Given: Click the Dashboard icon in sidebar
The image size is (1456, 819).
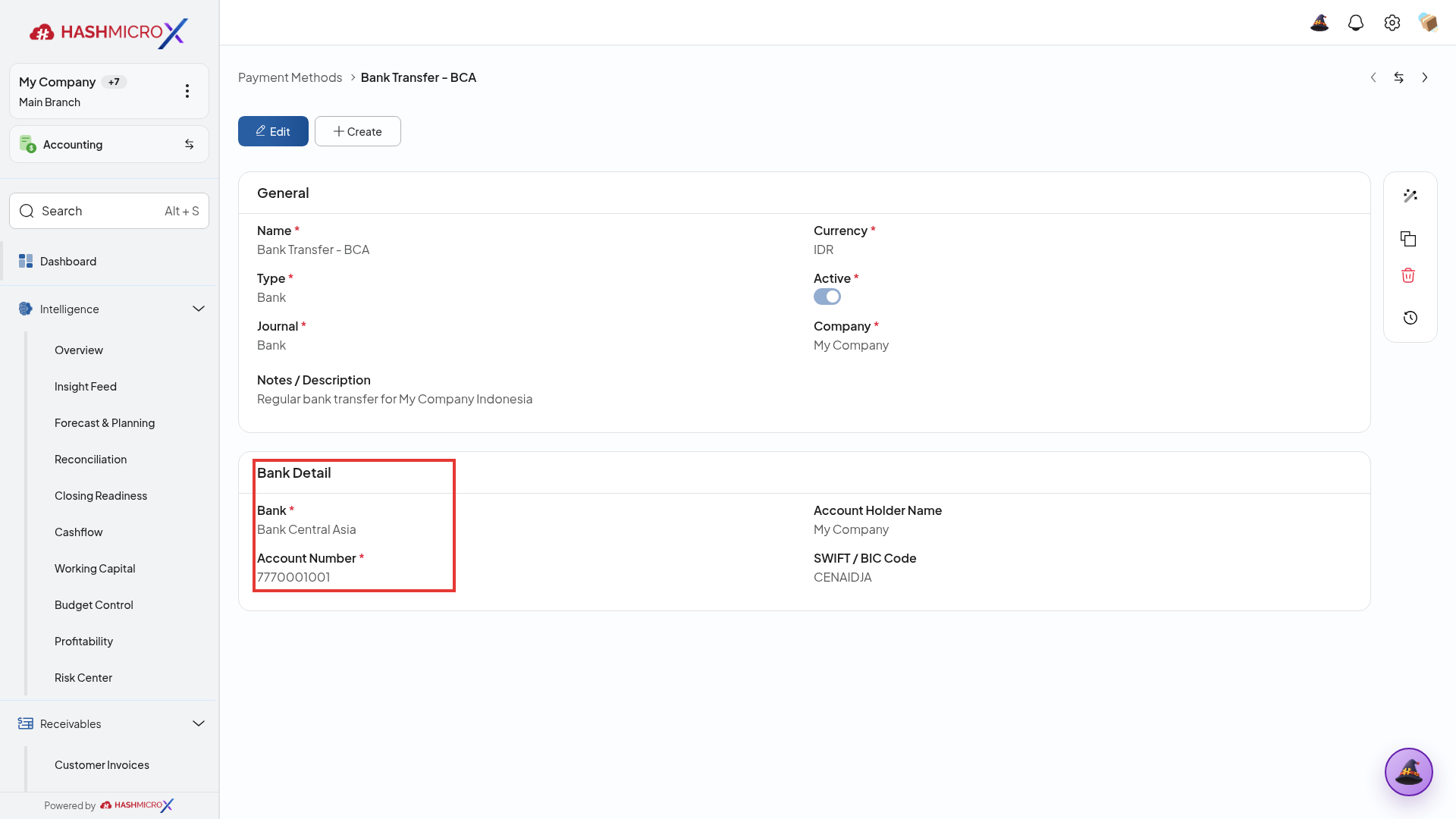Looking at the screenshot, I should pos(26,261).
